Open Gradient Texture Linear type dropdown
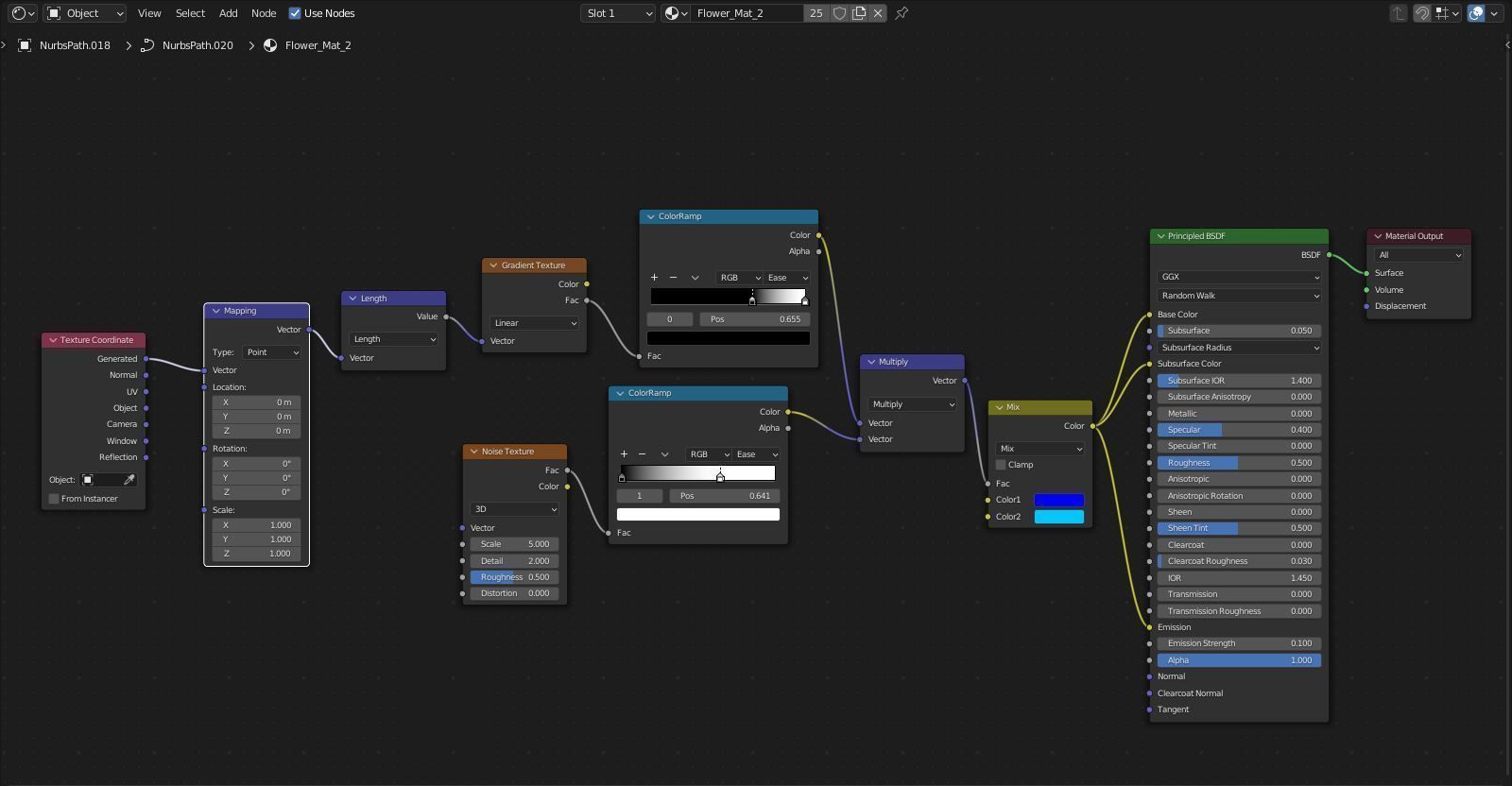Image resolution: width=1512 pixels, height=786 pixels. click(x=534, y=323)
